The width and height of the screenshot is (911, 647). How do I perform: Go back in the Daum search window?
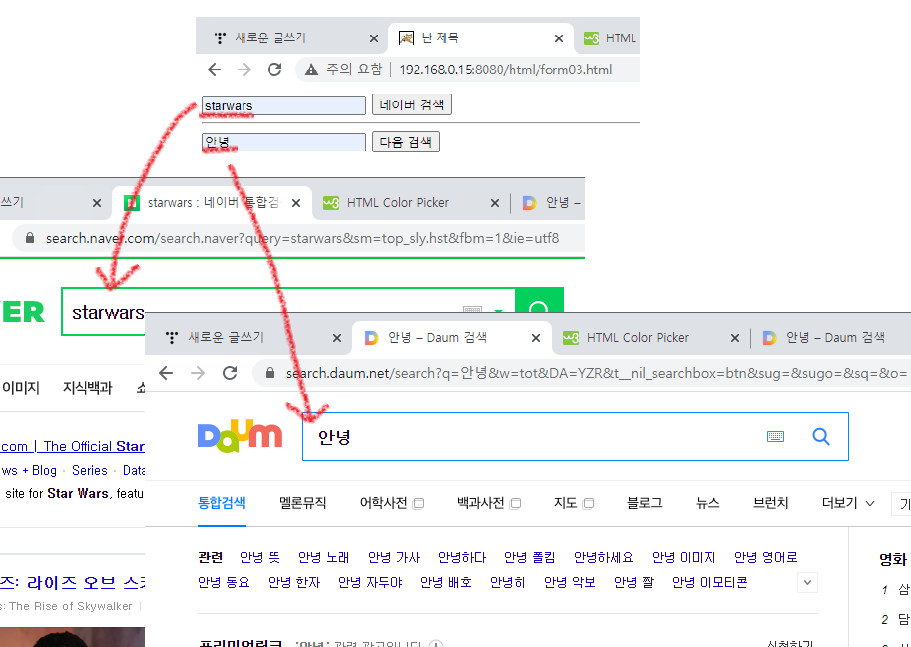coord(166,373)
